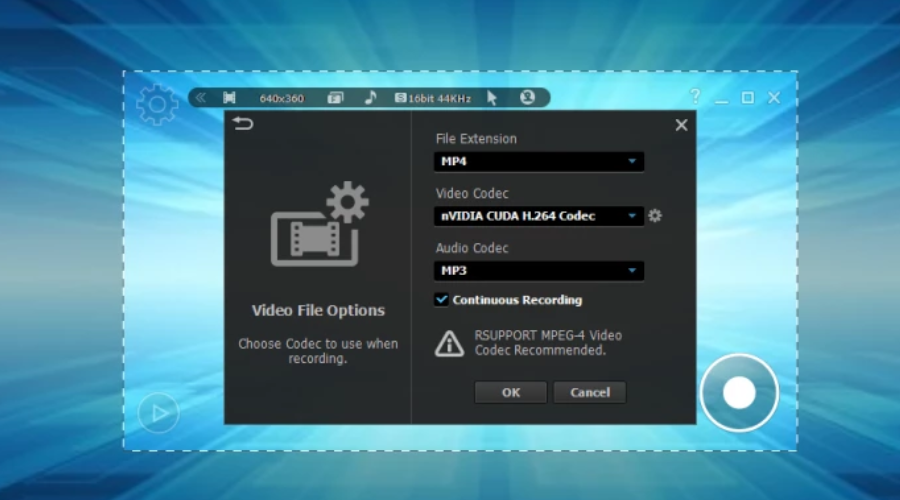Screen dimensions: 900x500
Task: Toggle the mouse cursor capture icon
Action: pos(492,98)
